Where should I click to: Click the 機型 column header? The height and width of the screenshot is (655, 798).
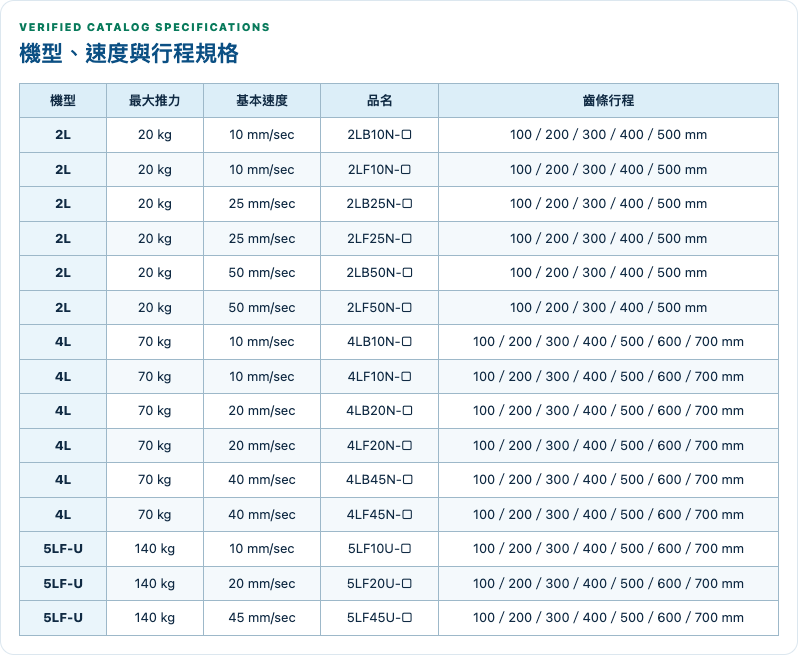point(63,101)
